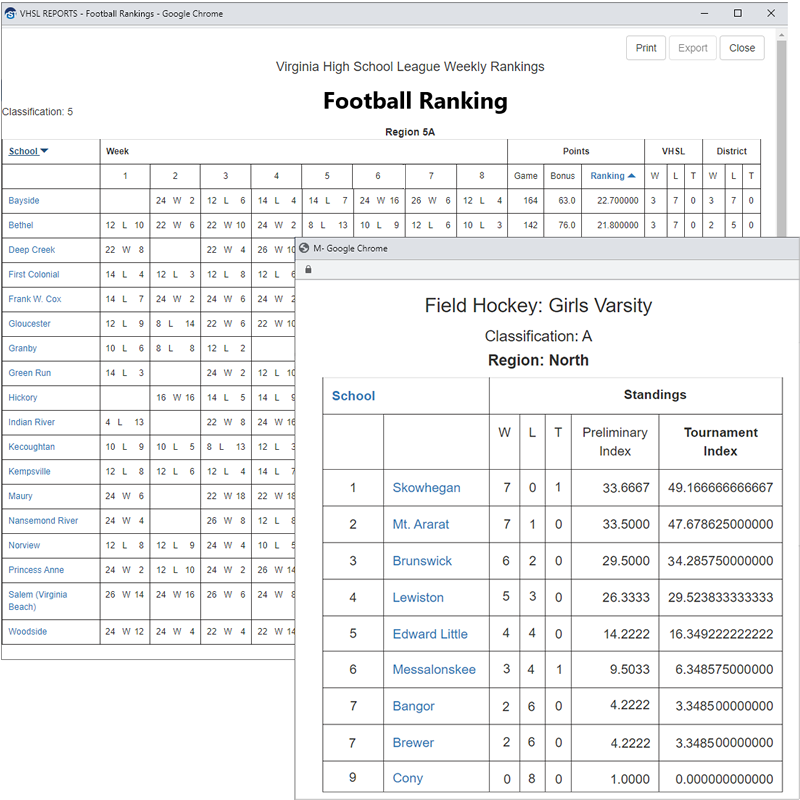800x800 pixels.
Task: Open the Indian River school link
Action: click(x=31, y=422)
